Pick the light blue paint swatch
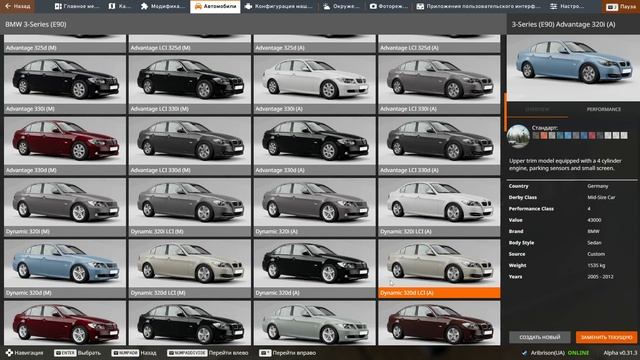 [568, 136]
